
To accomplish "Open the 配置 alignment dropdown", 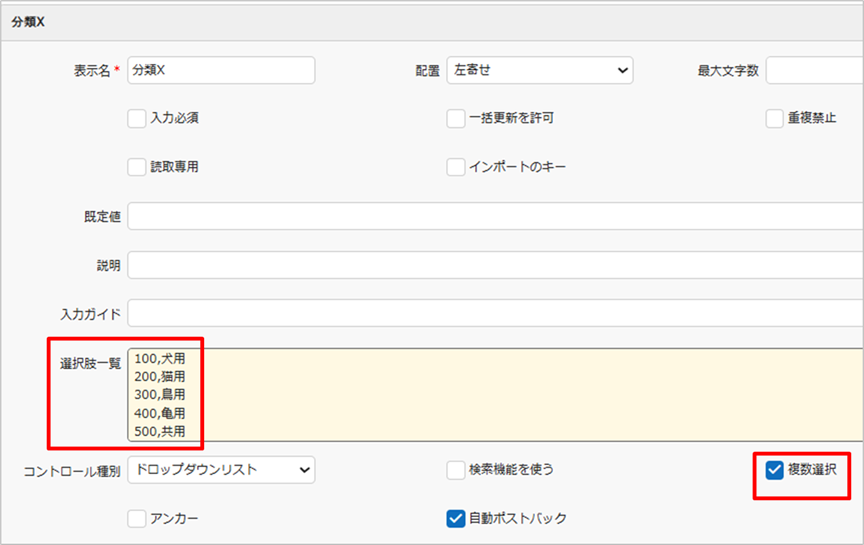I will pos(539,70).
